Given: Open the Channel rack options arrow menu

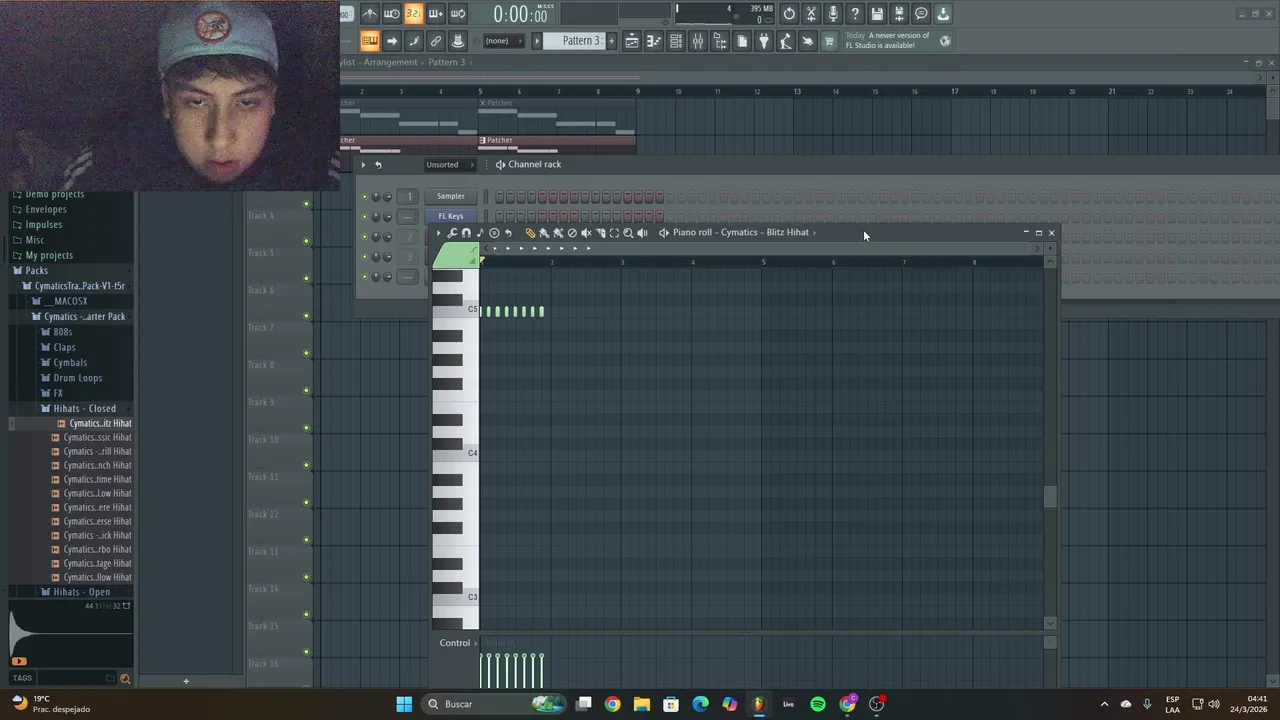Looking at the screenshot, I should [363, 165].
